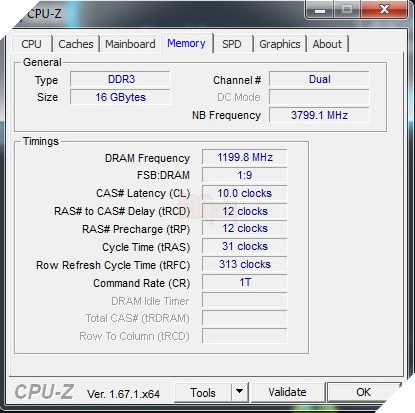The height and width of the screenshot is (413, 415).
Task: Click the version text Ver. 1.67.1.x64
Action: tap(123, 394)
